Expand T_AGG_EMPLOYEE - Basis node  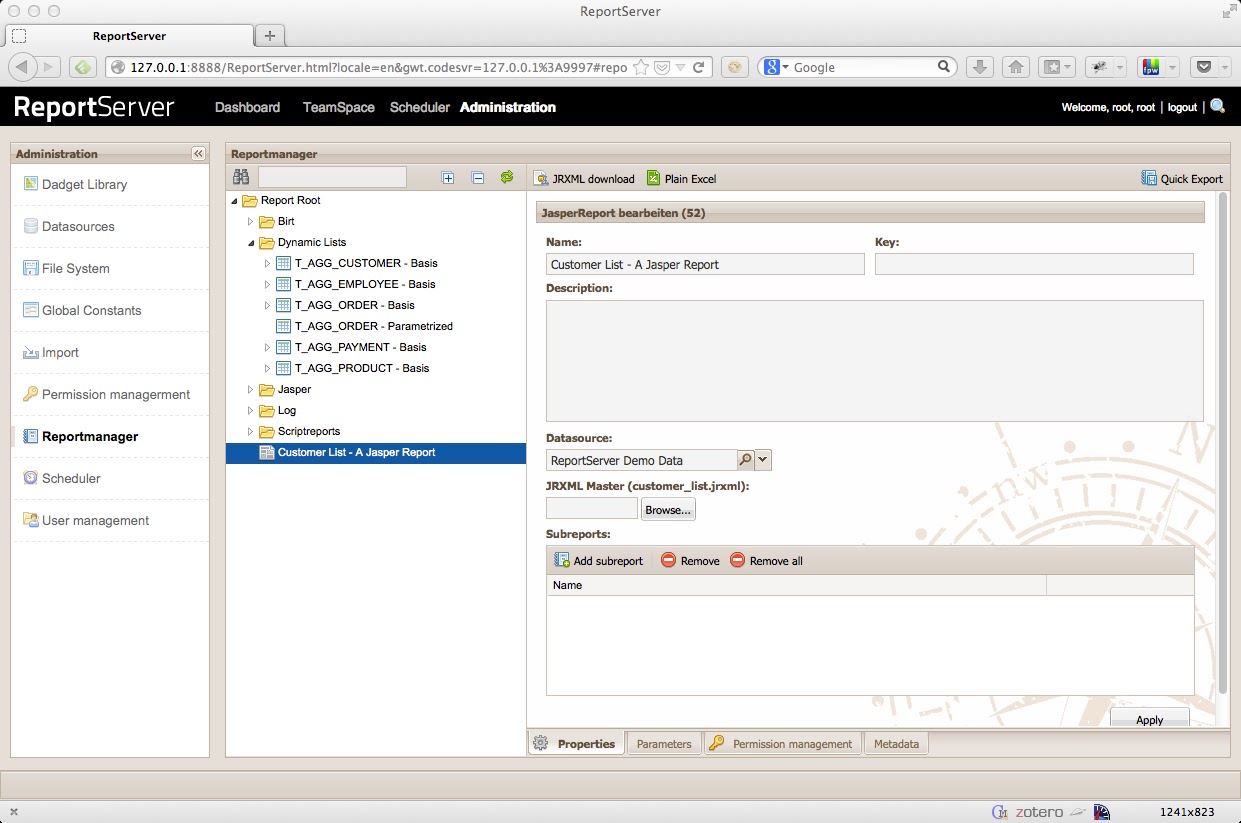click(x=267, y=285)
